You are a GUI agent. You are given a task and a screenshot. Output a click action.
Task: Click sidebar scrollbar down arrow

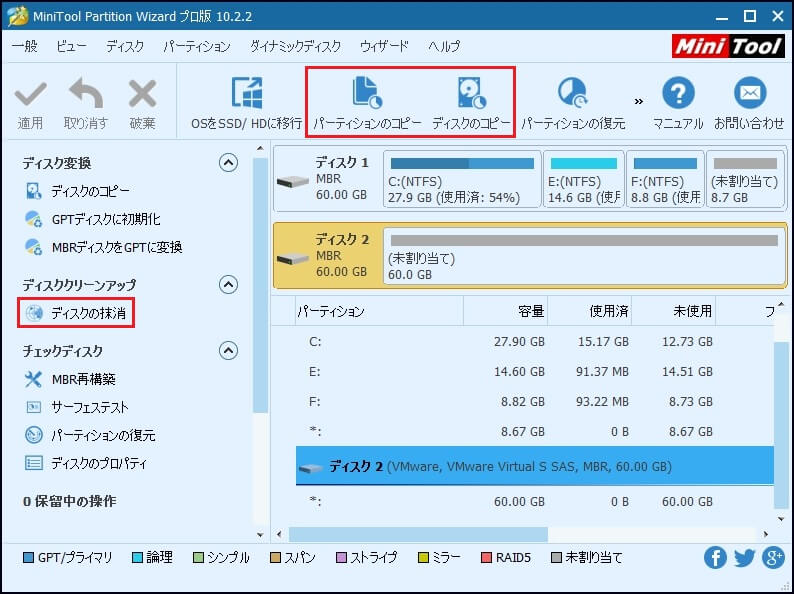[x=260, y=535]
